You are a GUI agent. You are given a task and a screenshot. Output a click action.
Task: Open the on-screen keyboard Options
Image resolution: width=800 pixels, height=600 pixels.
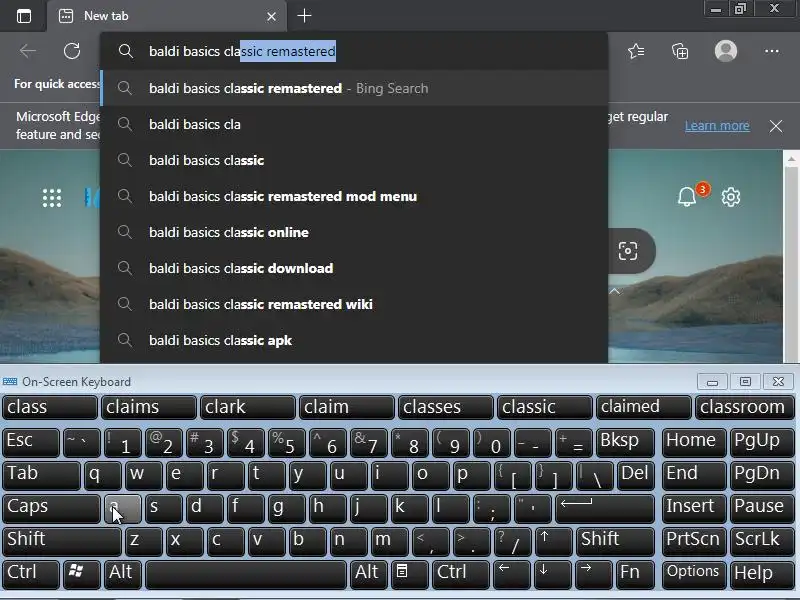(x=694, y=574)
